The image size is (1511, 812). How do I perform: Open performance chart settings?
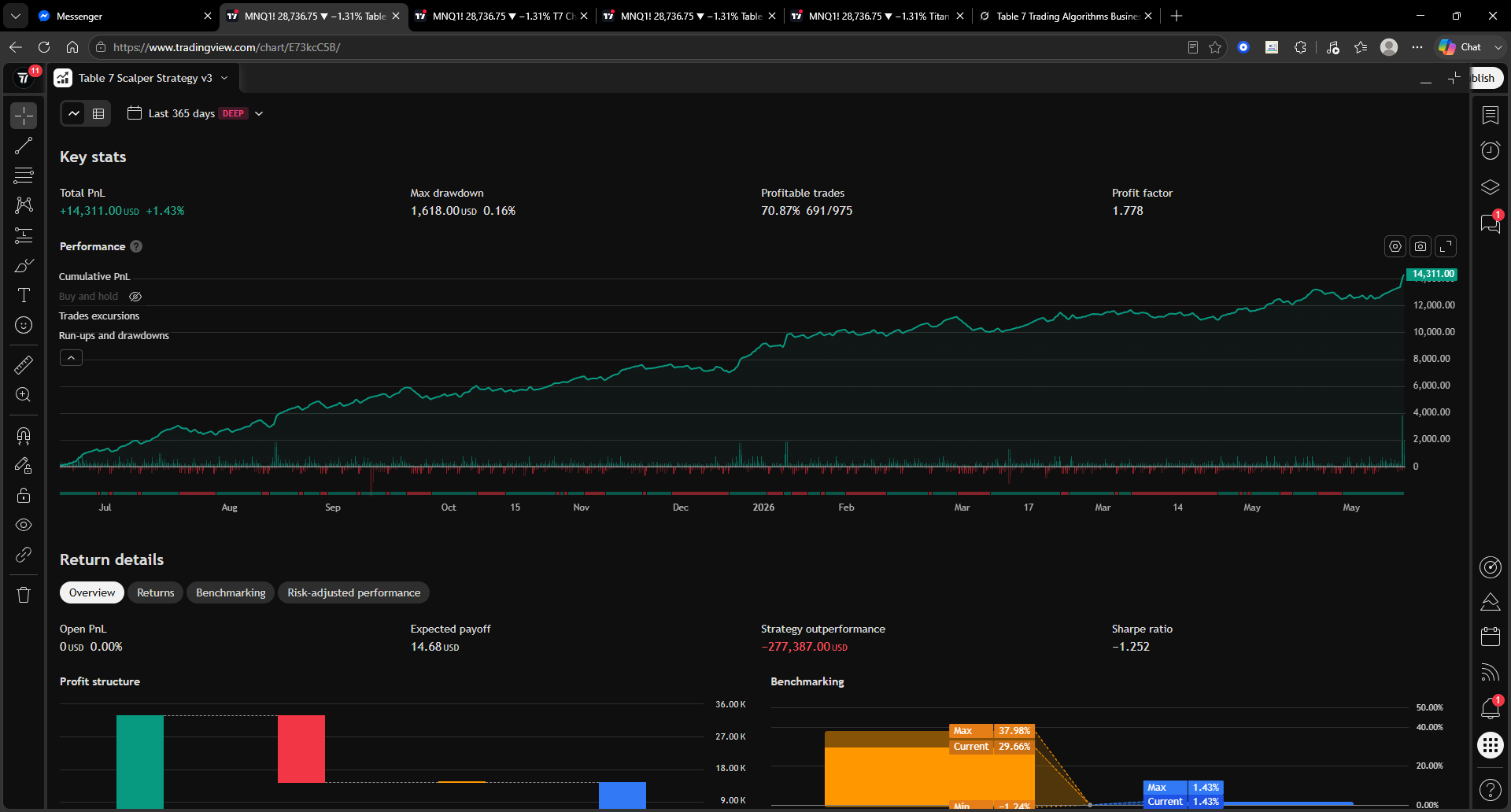1395,246
